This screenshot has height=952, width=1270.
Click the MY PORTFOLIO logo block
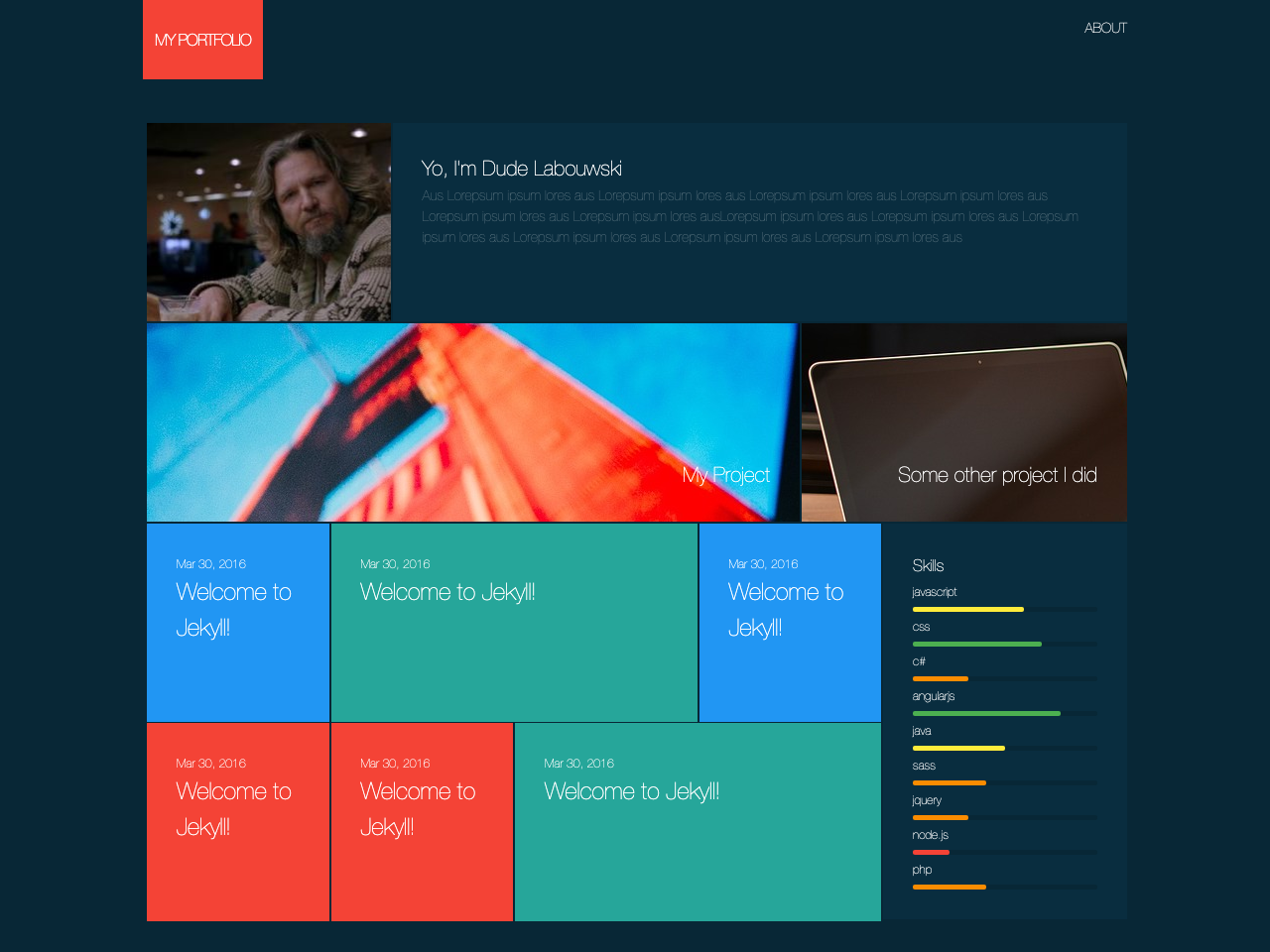[x=202, y=40]
